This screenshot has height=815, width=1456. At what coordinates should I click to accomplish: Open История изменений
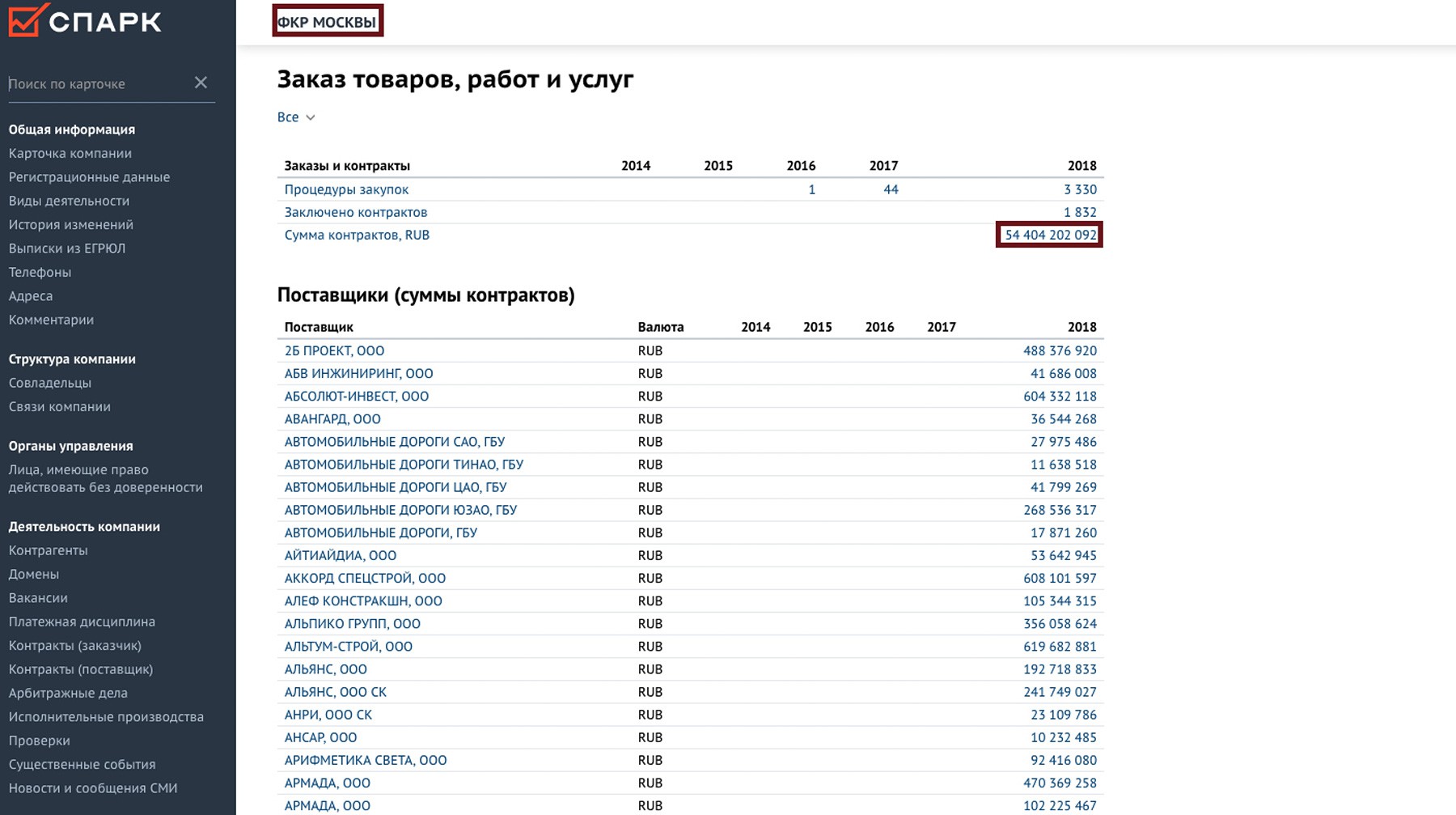coord(71,224)
